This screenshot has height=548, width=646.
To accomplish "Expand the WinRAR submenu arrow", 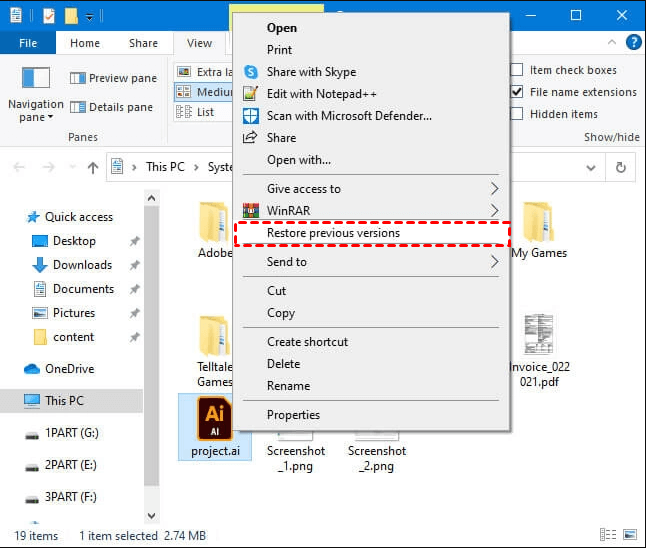I will [x=495, y=211].
